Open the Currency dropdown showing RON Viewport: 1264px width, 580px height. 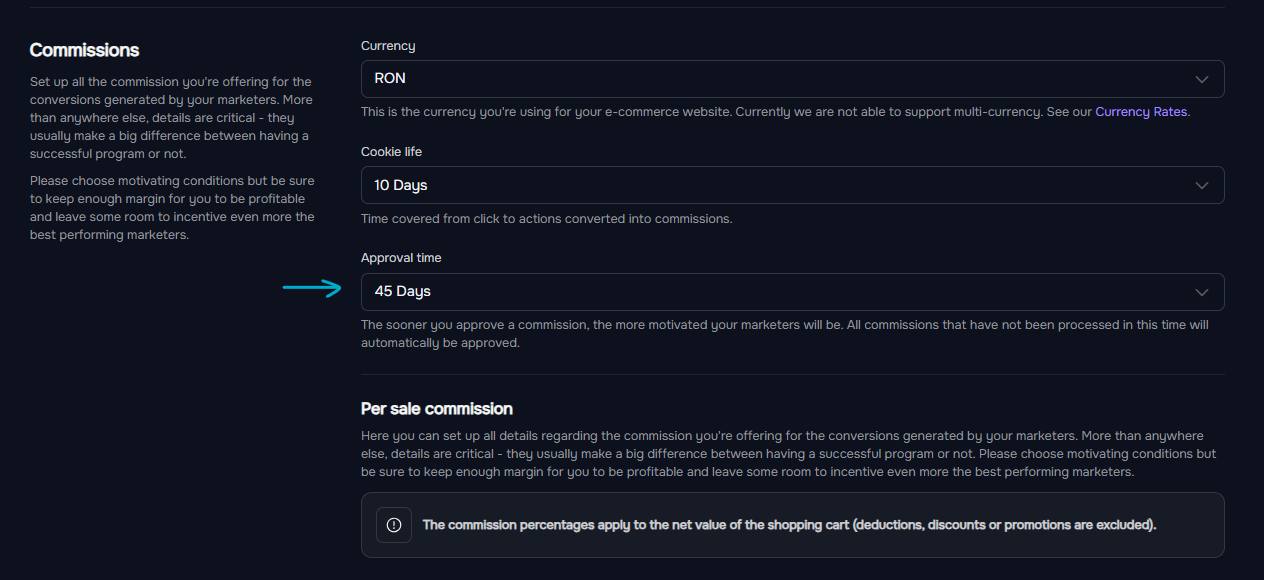coord(792,79)
